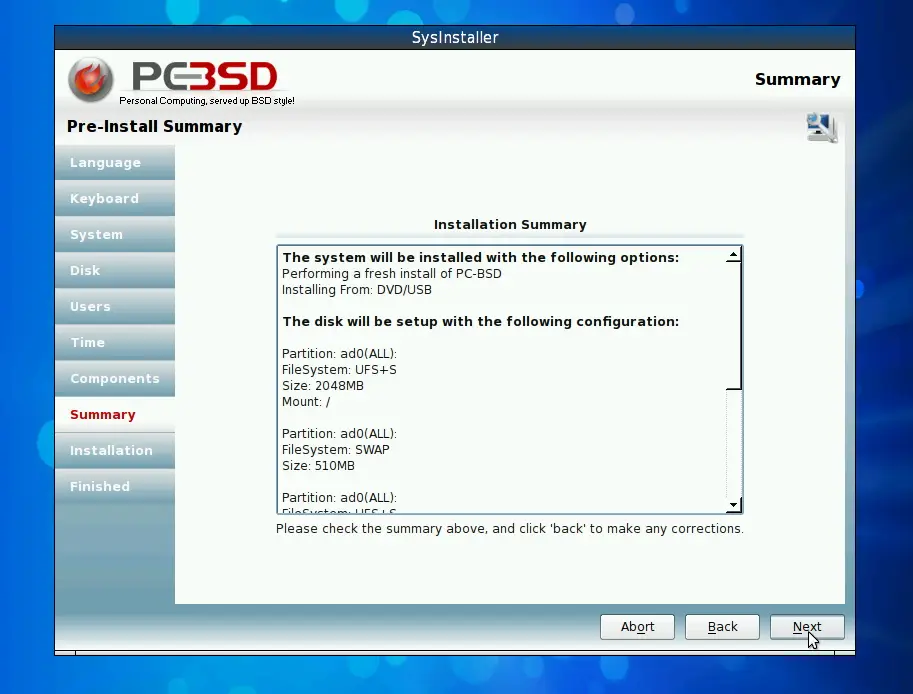Click 'Size: 510MB' line
The height and width of the screenshot is (694, 913).
[x=318, y=466]
